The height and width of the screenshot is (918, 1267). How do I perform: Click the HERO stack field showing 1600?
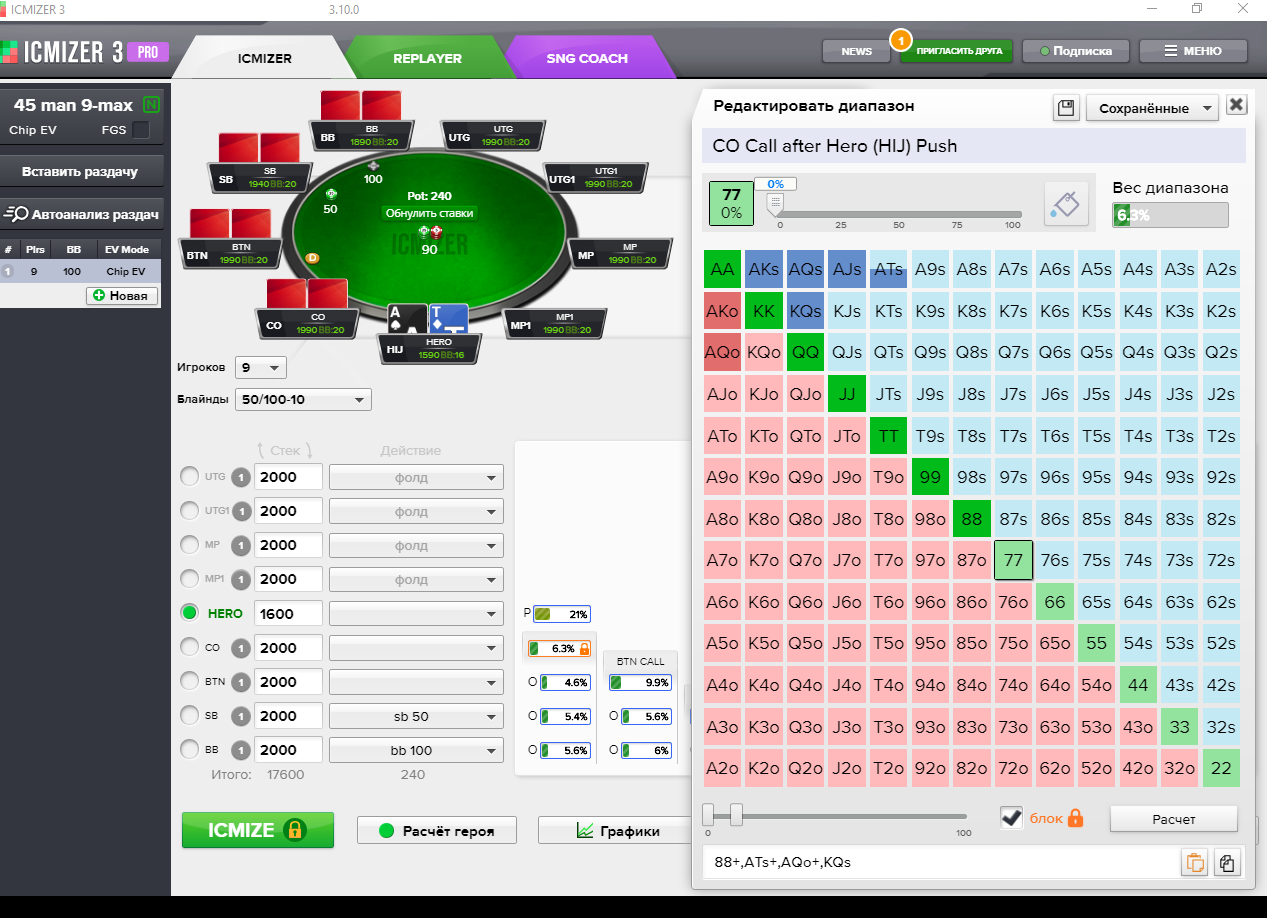289,613
